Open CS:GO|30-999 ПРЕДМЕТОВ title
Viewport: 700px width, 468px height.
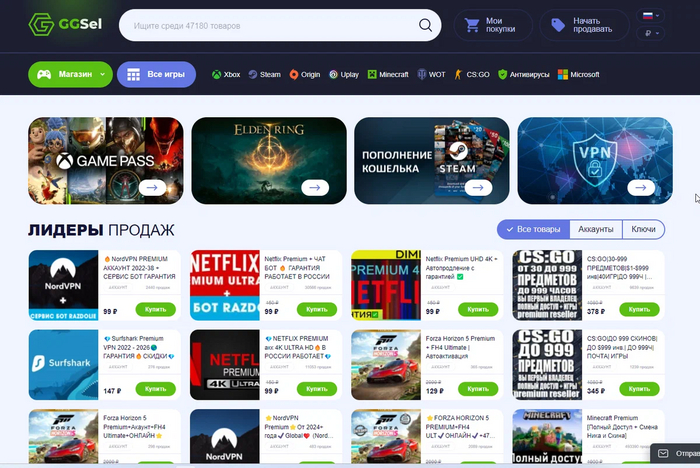tap(621, 268)
